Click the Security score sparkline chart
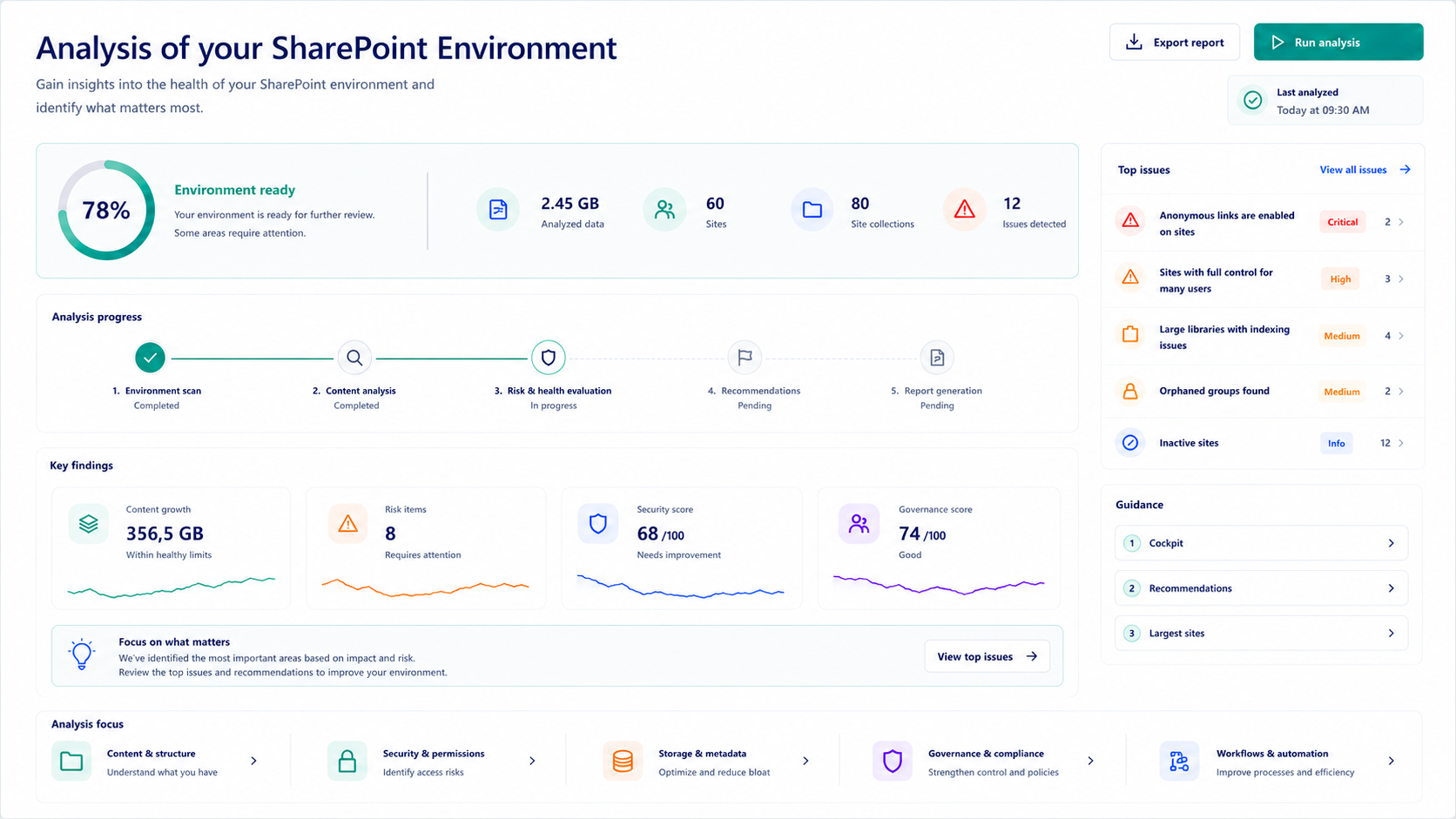 tap(681, 587)
